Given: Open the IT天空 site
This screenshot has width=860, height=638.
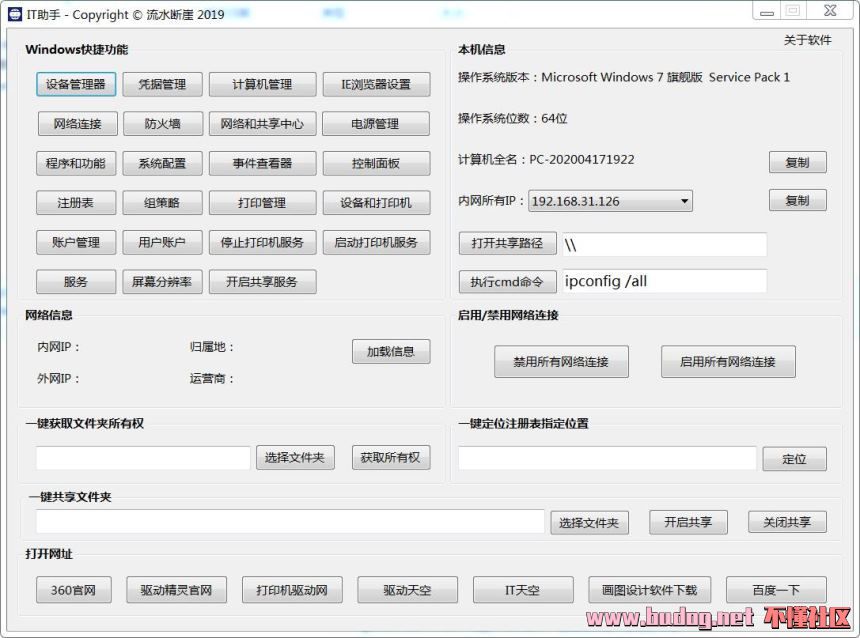Looking at the screenshot, I should 523,590.
